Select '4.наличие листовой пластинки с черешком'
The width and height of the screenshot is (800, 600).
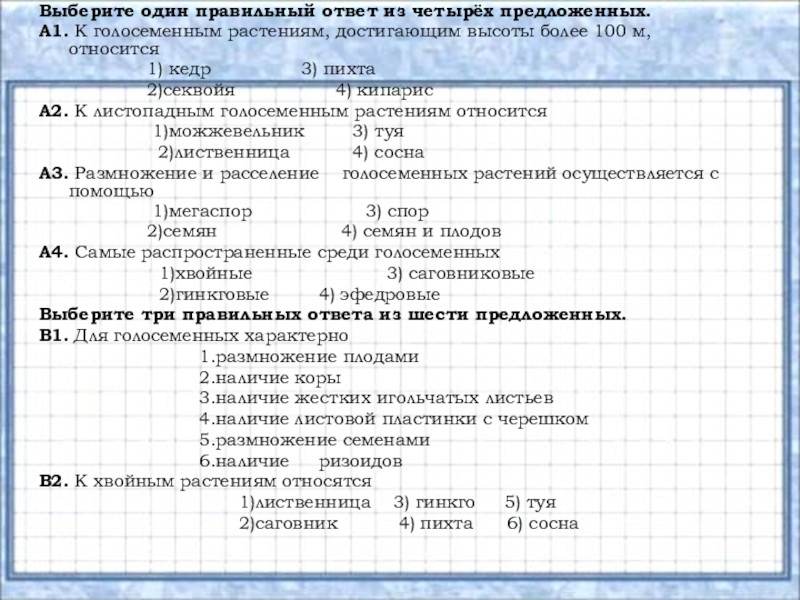pos(394,419)
